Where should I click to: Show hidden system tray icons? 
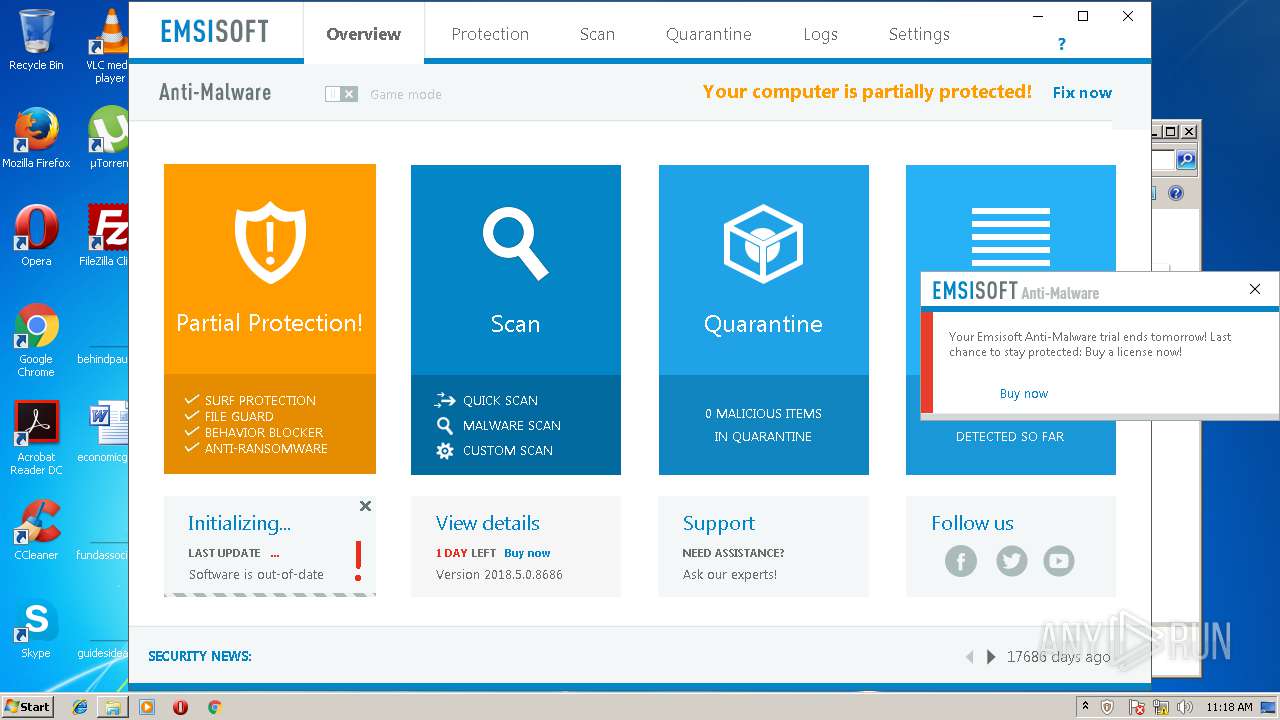[x=1085, y=707]
